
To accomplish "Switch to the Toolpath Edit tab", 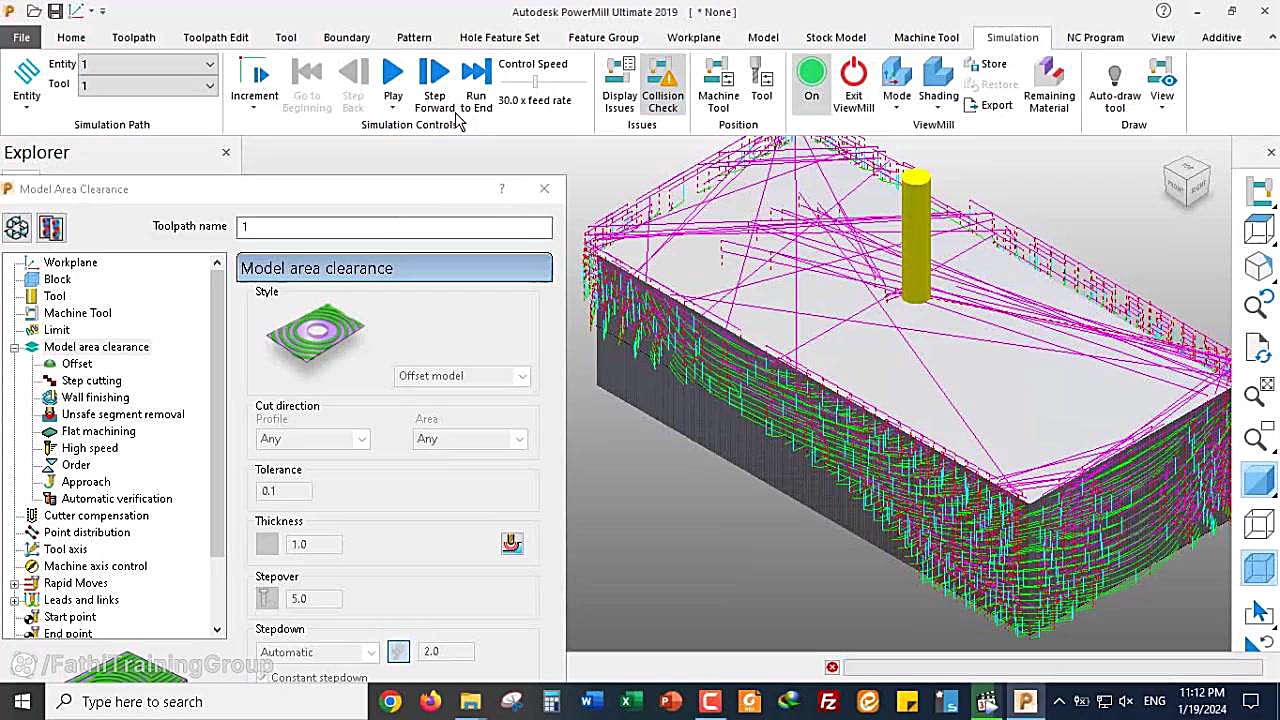I will [x=215, y=37].
